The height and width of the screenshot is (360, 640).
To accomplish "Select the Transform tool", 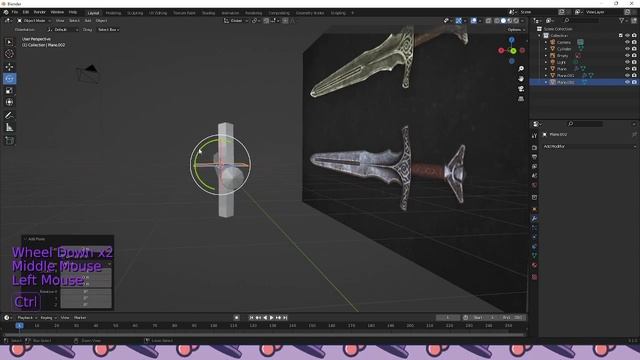I will [x=9, y=102].
